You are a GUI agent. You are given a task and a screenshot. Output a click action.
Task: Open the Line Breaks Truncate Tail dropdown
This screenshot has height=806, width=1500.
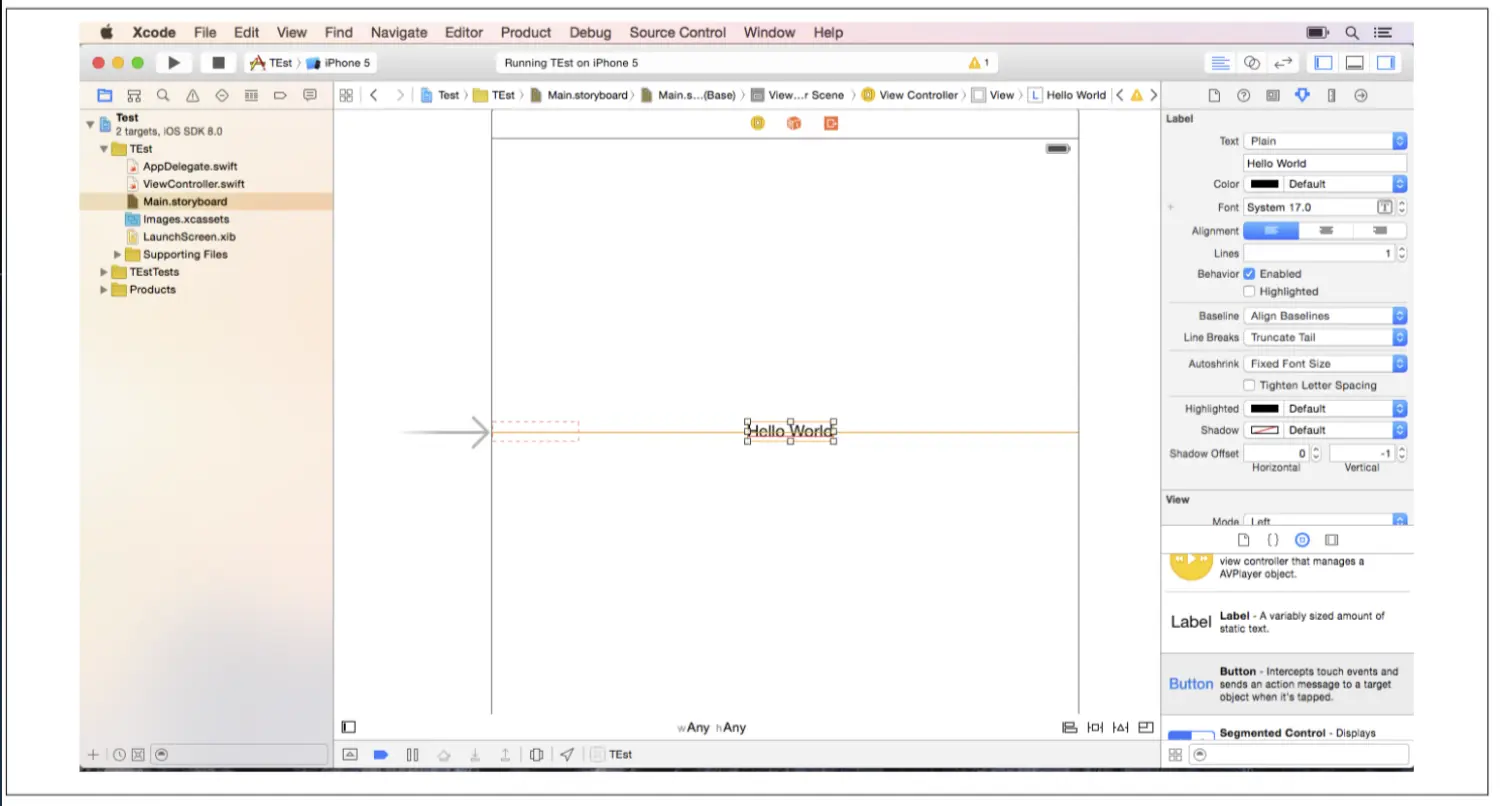click(x=1325, y=338)
